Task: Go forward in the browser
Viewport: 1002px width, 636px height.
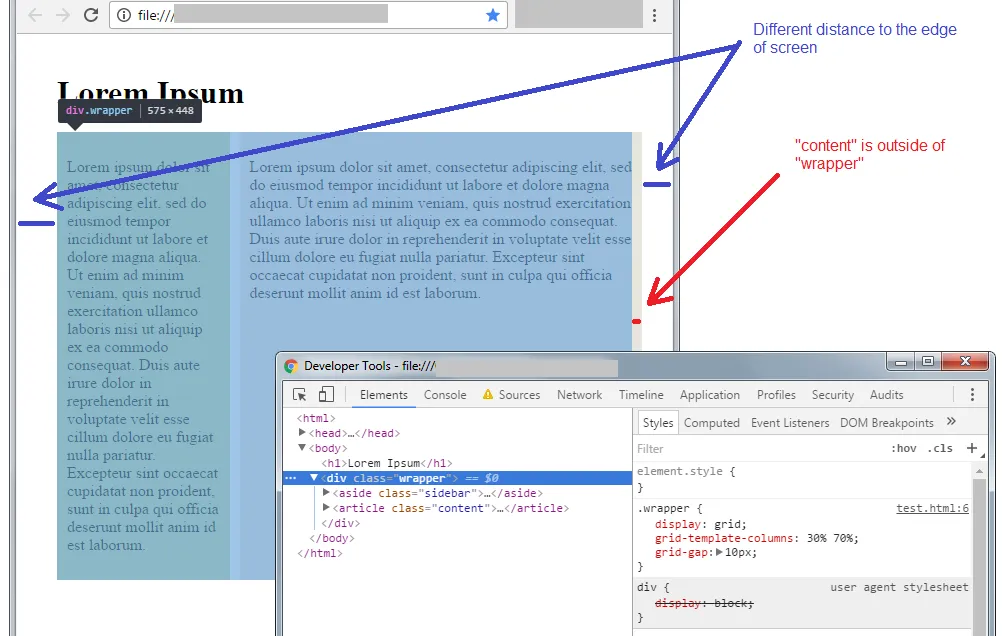Action: [x=63, y=15]
